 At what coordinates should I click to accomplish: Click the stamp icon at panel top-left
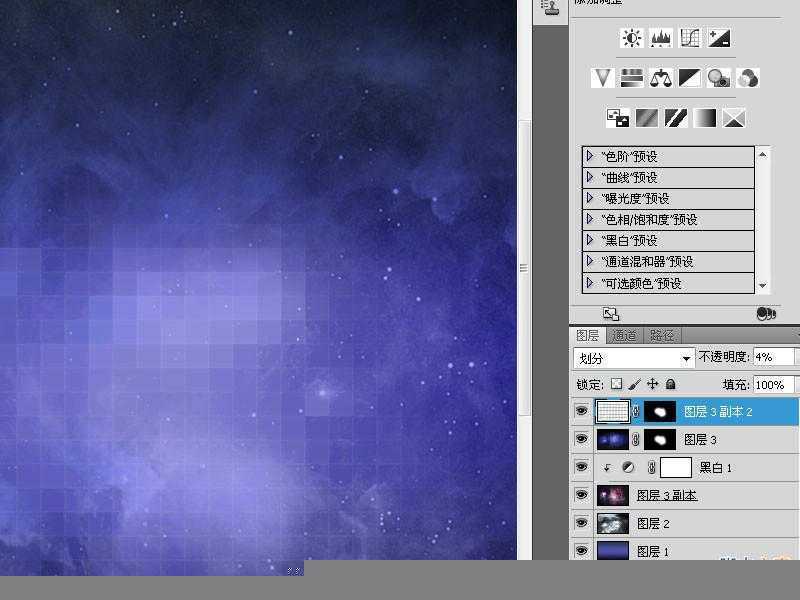551,8
